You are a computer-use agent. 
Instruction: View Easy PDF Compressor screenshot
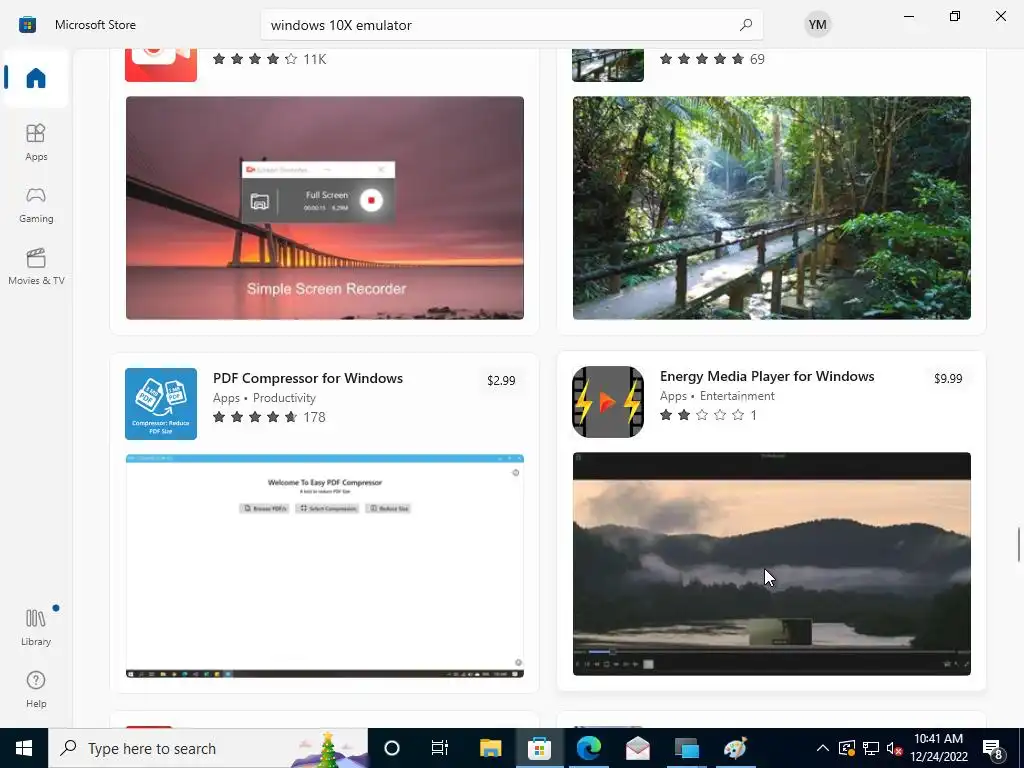coord(325,566)
